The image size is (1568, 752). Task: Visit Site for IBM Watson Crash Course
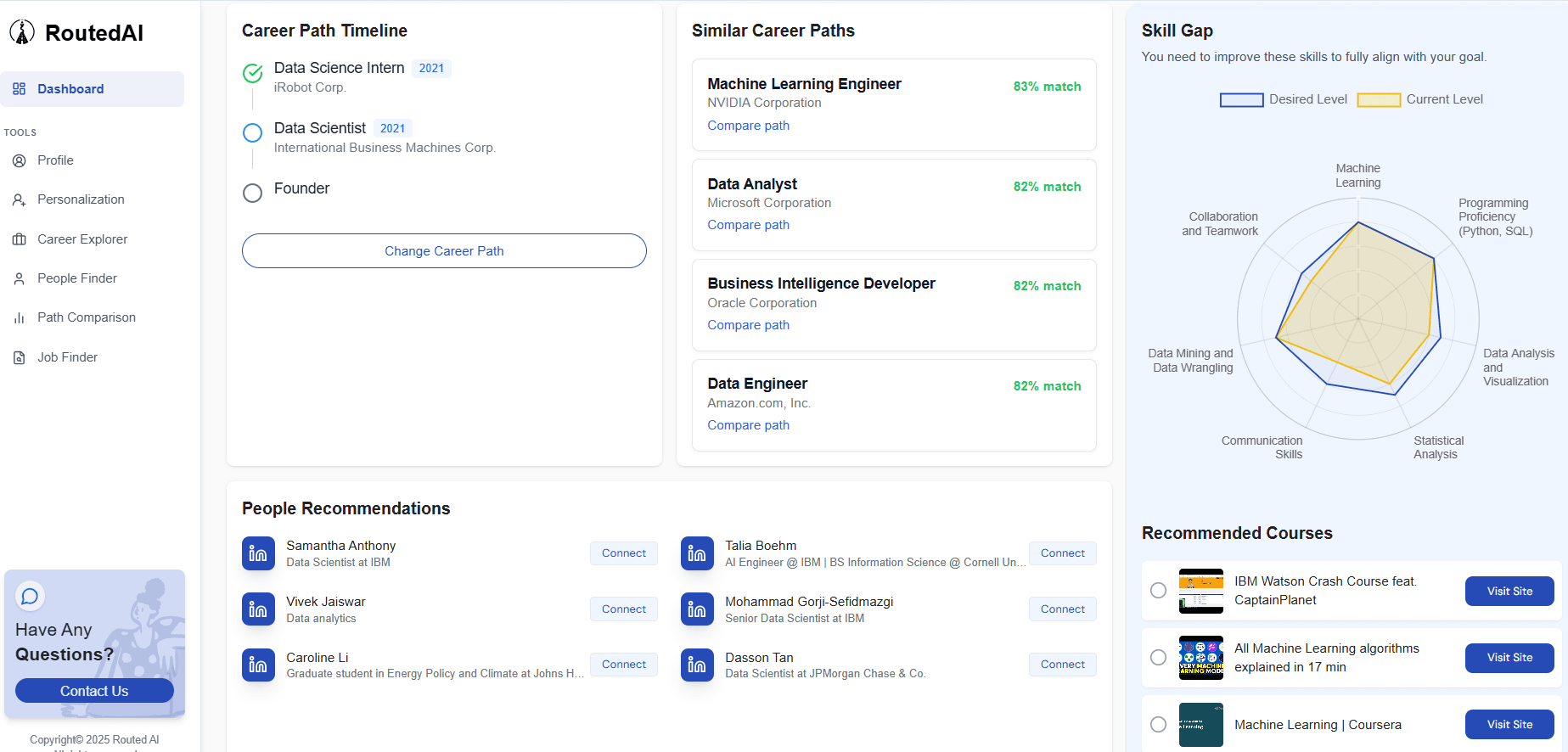[x=1509, y=591]
